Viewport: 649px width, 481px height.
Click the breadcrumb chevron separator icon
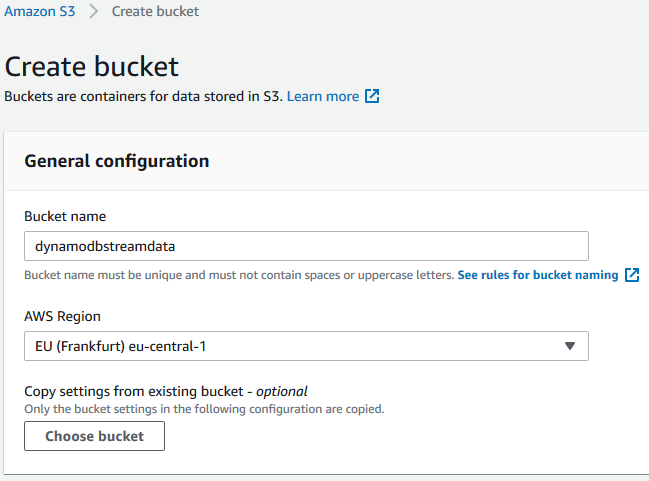coord(94,11)
